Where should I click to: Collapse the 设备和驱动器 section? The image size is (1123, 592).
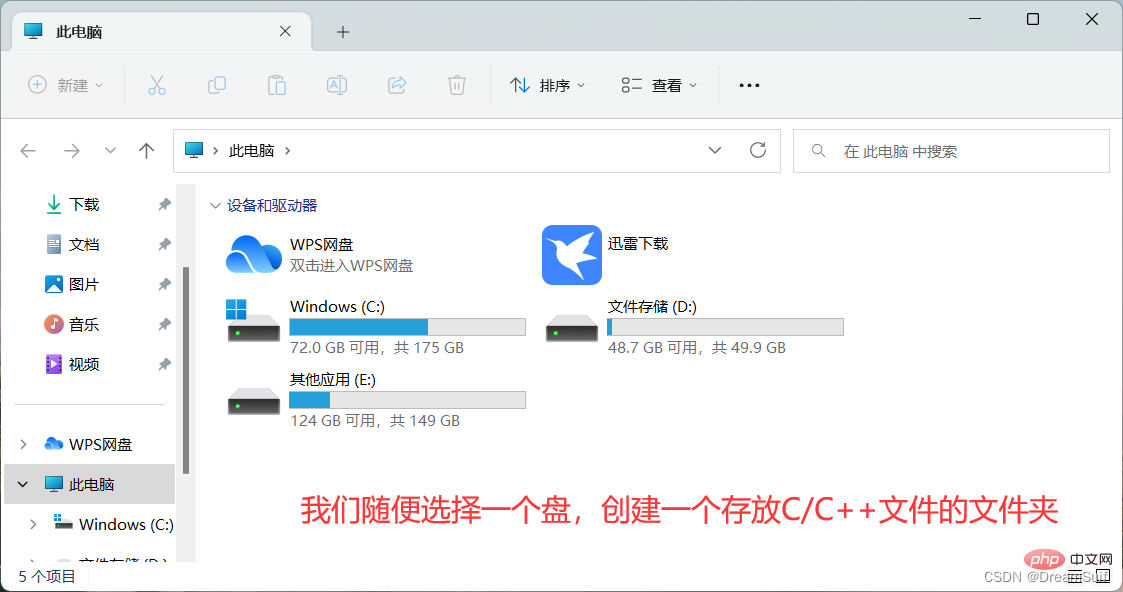coord(216,205)
